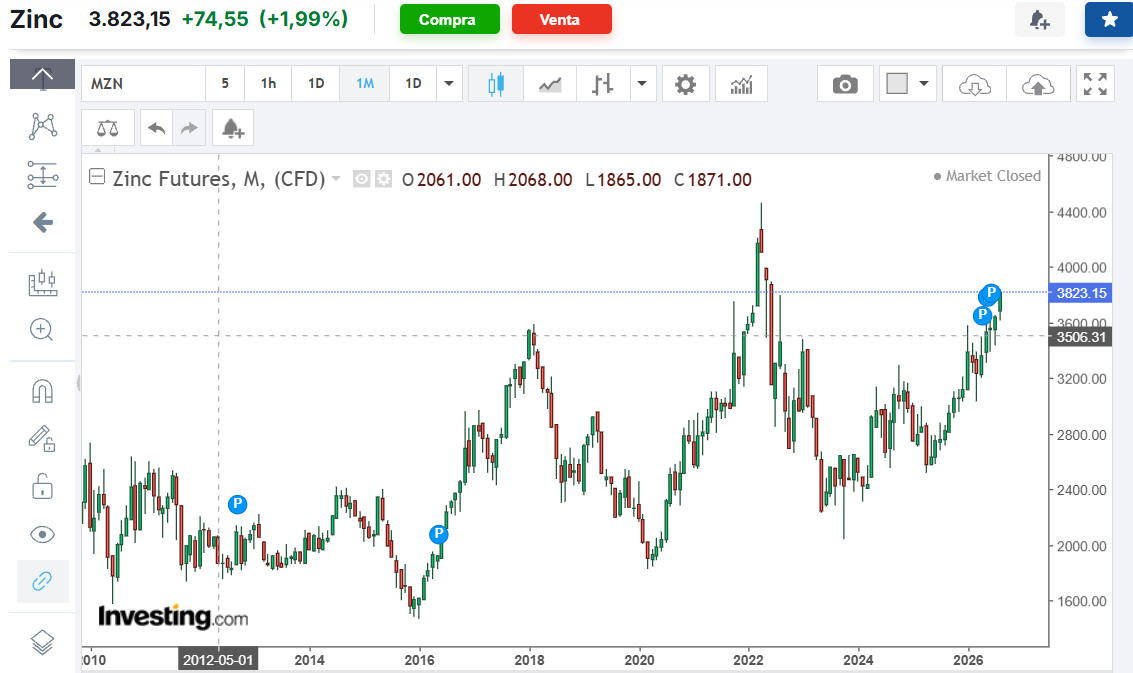
Task: Select the 1h interval
Action: 268,84
